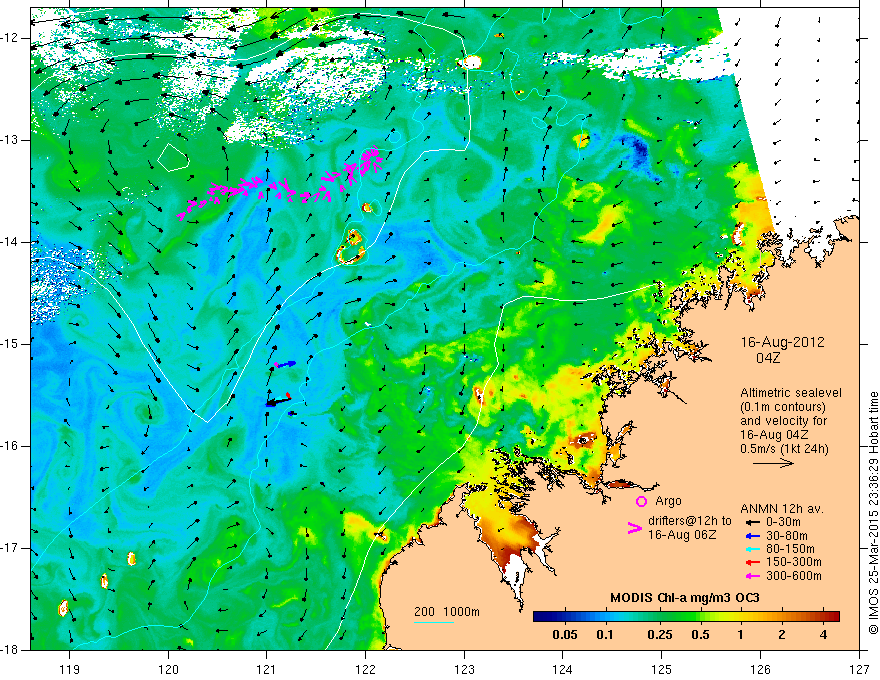
Task: Click the longitude axis label '125'
Action: pyautogui.click(x=662, y=669)
